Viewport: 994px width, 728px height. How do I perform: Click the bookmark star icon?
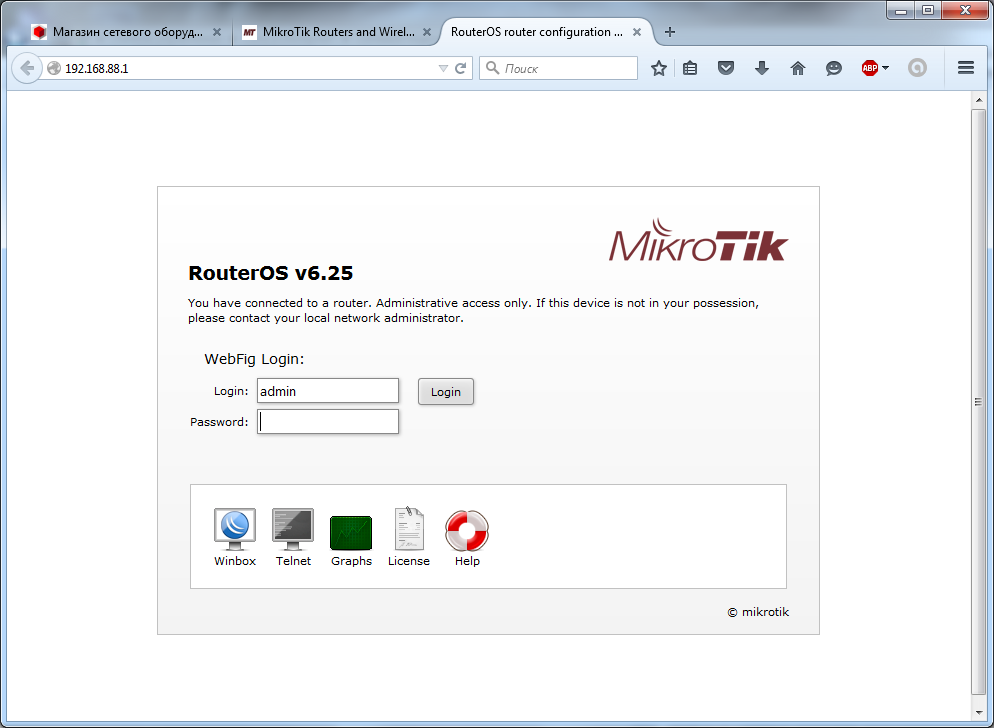(658, 68)
